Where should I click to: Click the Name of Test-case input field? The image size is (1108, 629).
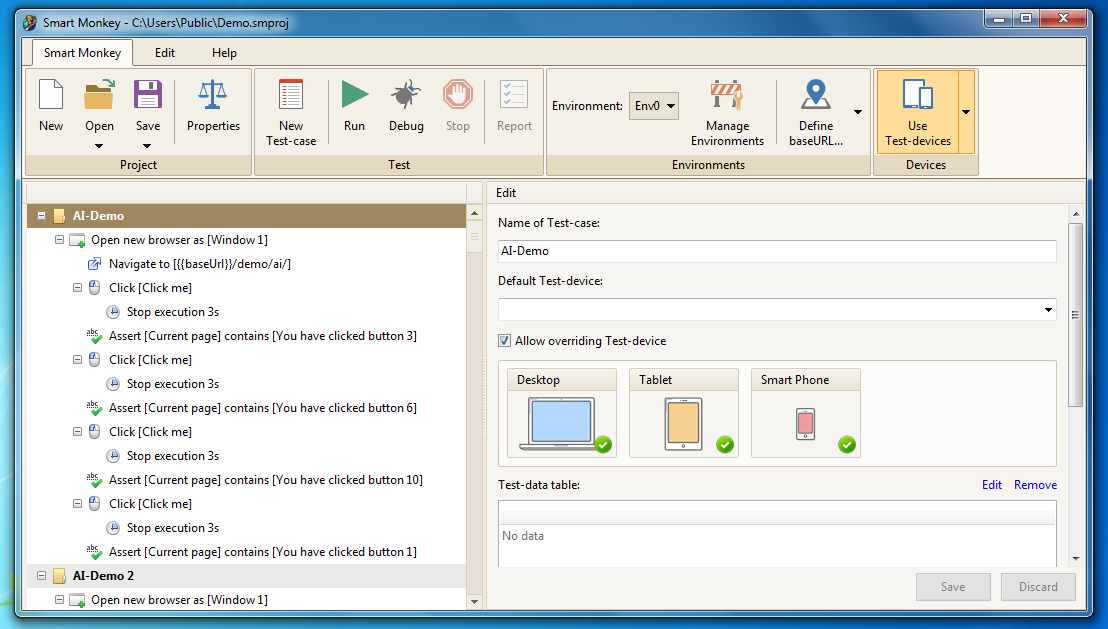777,252
